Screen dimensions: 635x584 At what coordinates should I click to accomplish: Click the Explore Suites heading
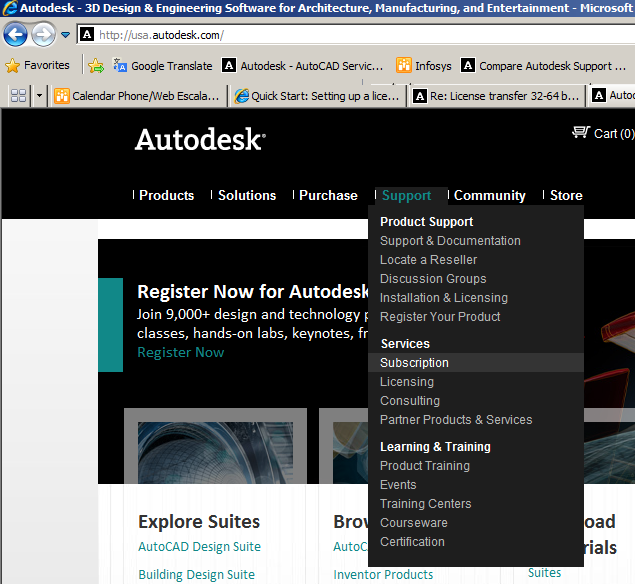(x=199, y=522)
